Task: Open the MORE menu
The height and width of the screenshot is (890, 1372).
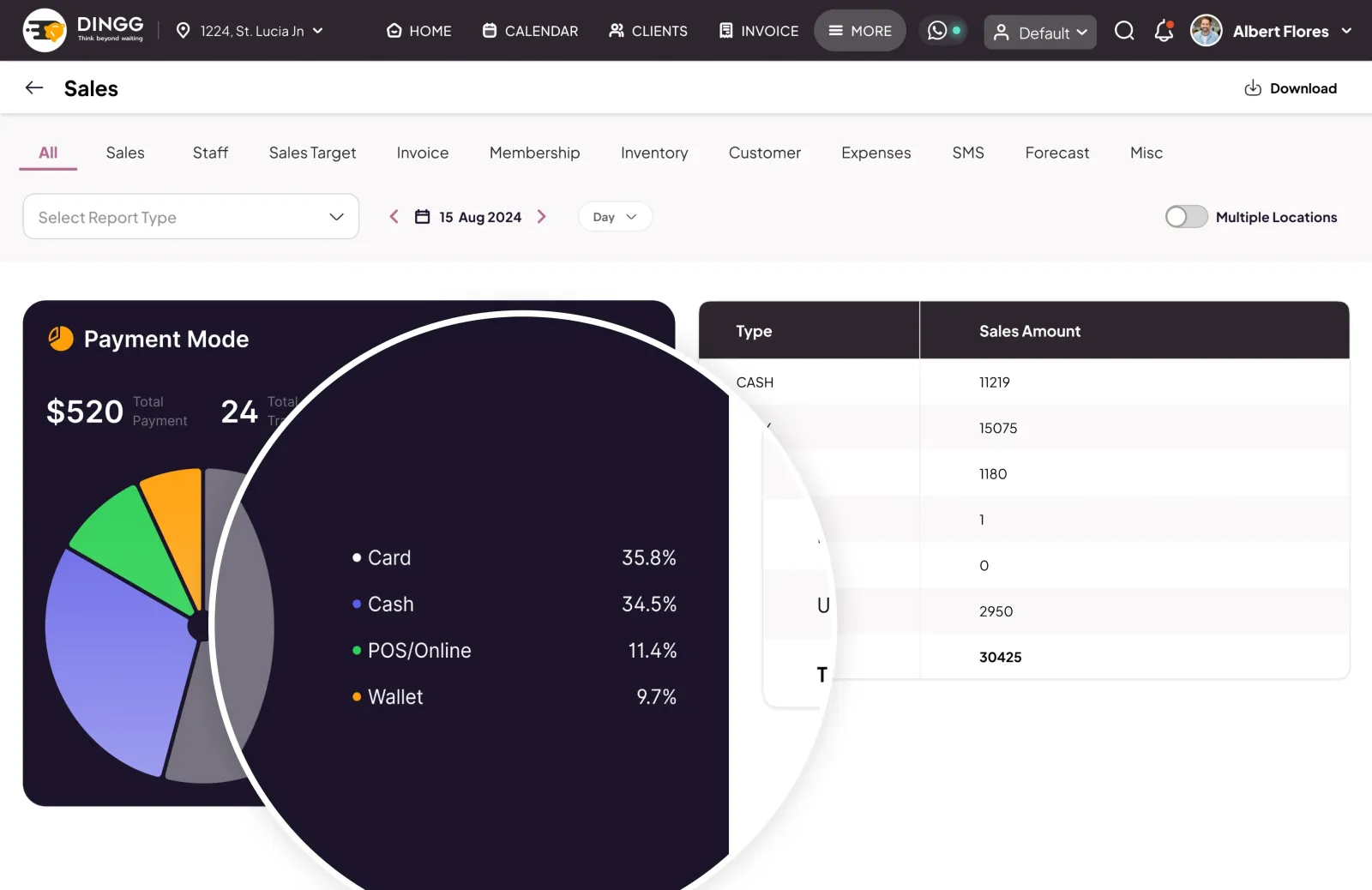Action: point(859,31)
